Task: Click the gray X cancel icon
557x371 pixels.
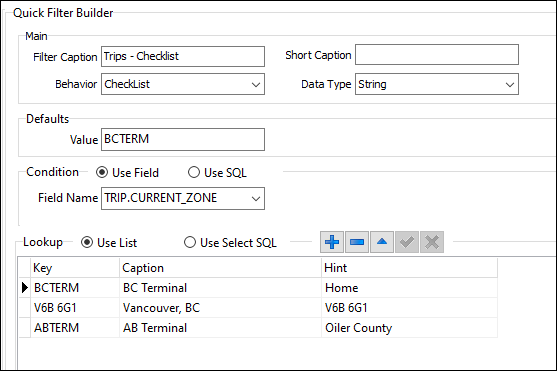Action: pyautogui.click(x=432, y=242)
